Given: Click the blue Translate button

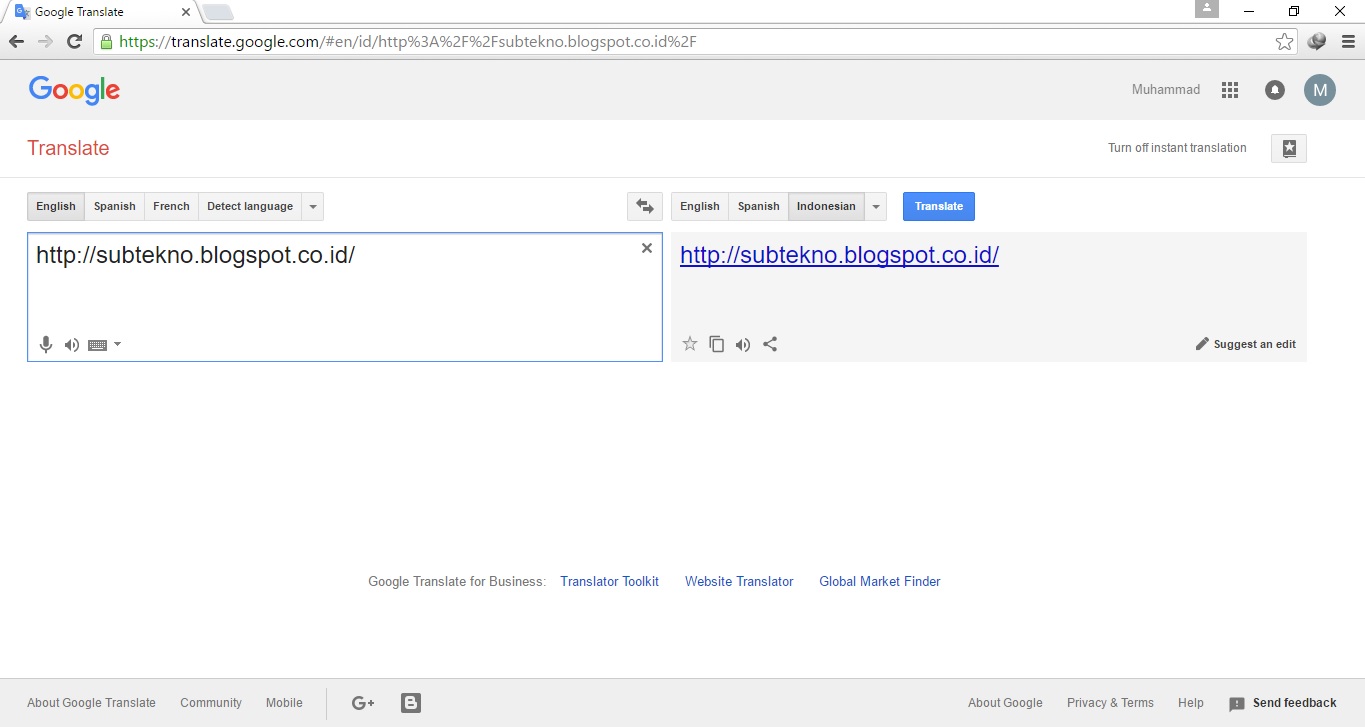Looking at the screenshot, I should pyautogui.click(x=939, y=206).
